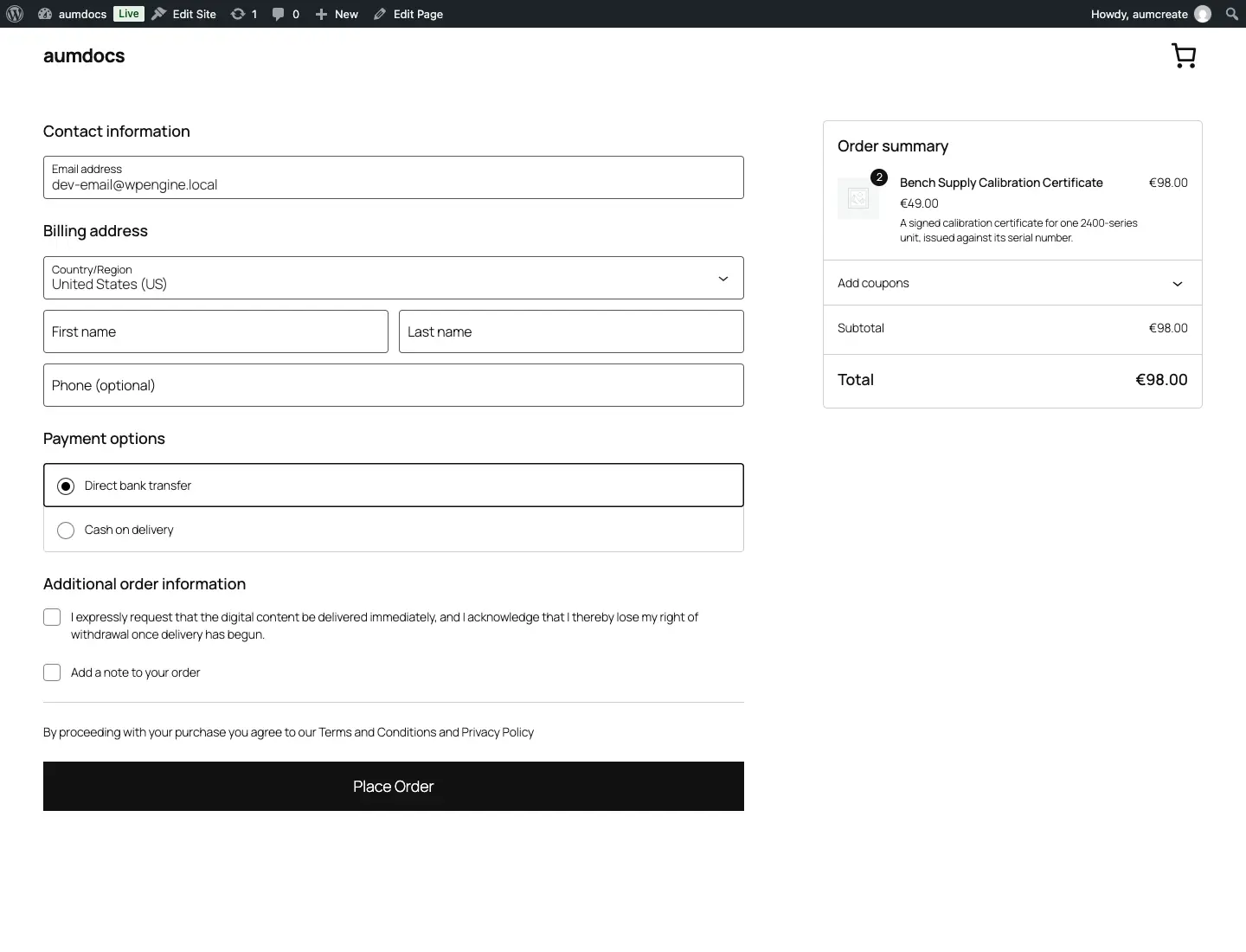Click the Phone (optional) field
The height and width of the screenshot is (952, 1246).
pos(394,385)
